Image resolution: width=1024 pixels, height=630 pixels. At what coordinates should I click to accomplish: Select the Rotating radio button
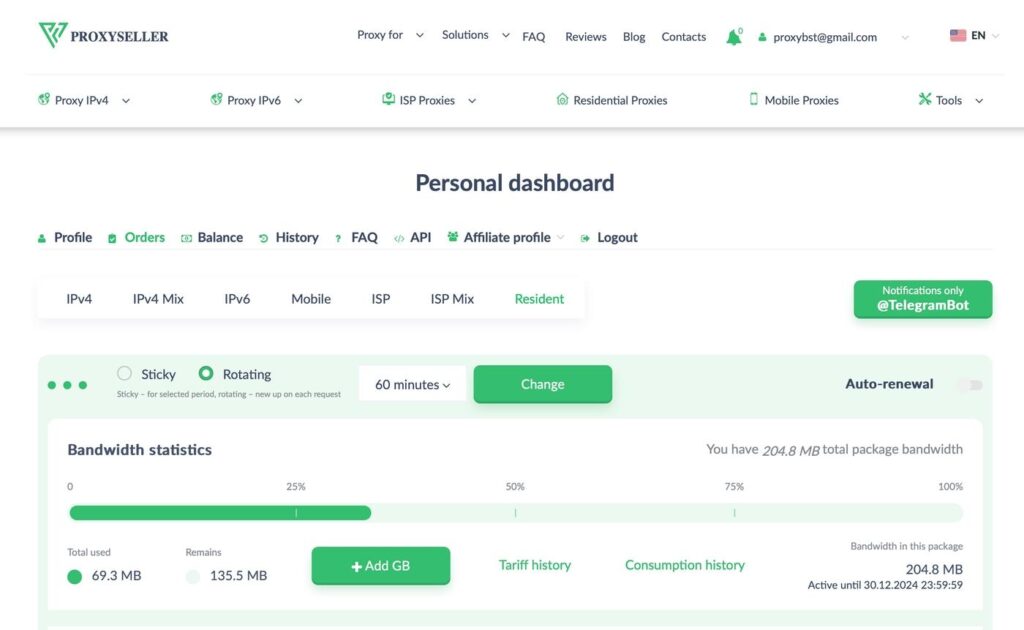click(206, 374)
